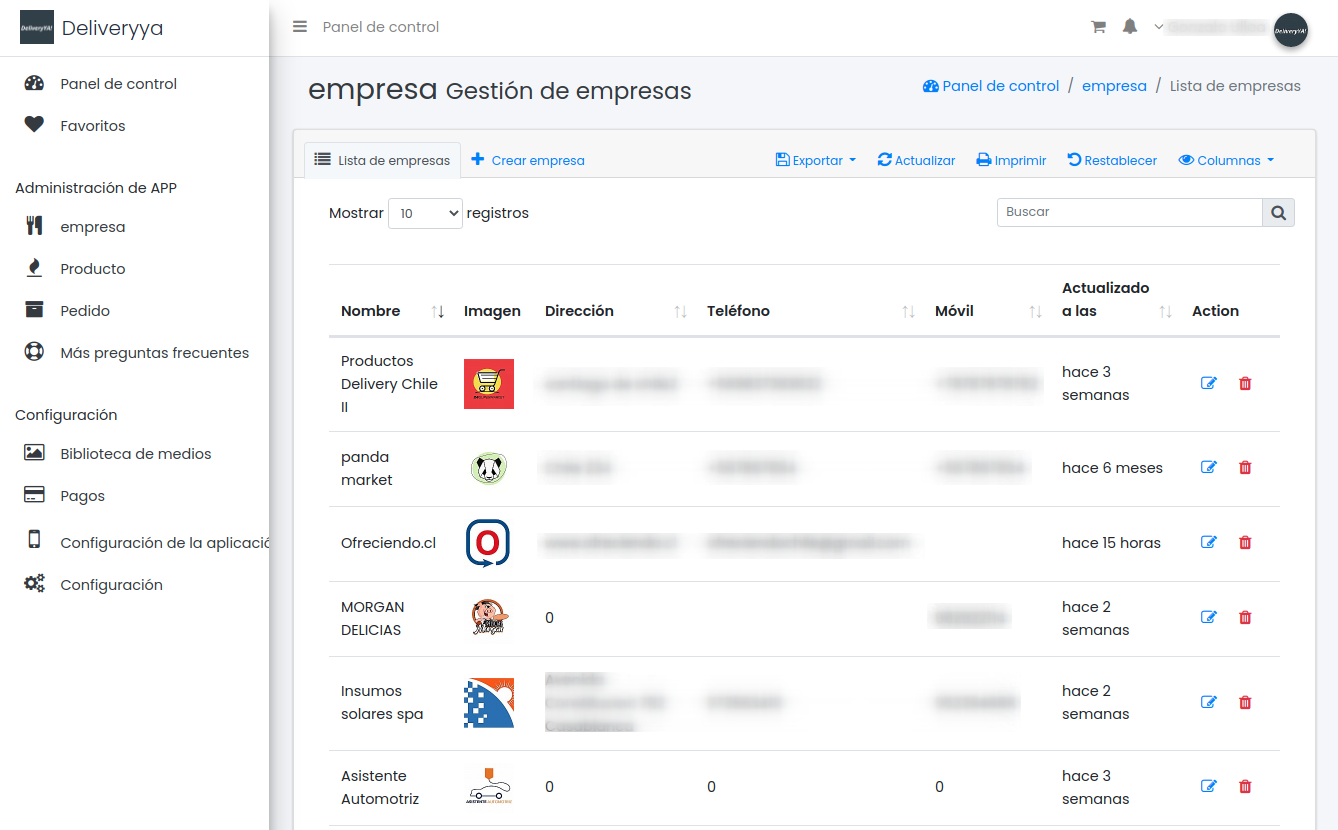Click the Panel de control breadcrumb link

990,86
